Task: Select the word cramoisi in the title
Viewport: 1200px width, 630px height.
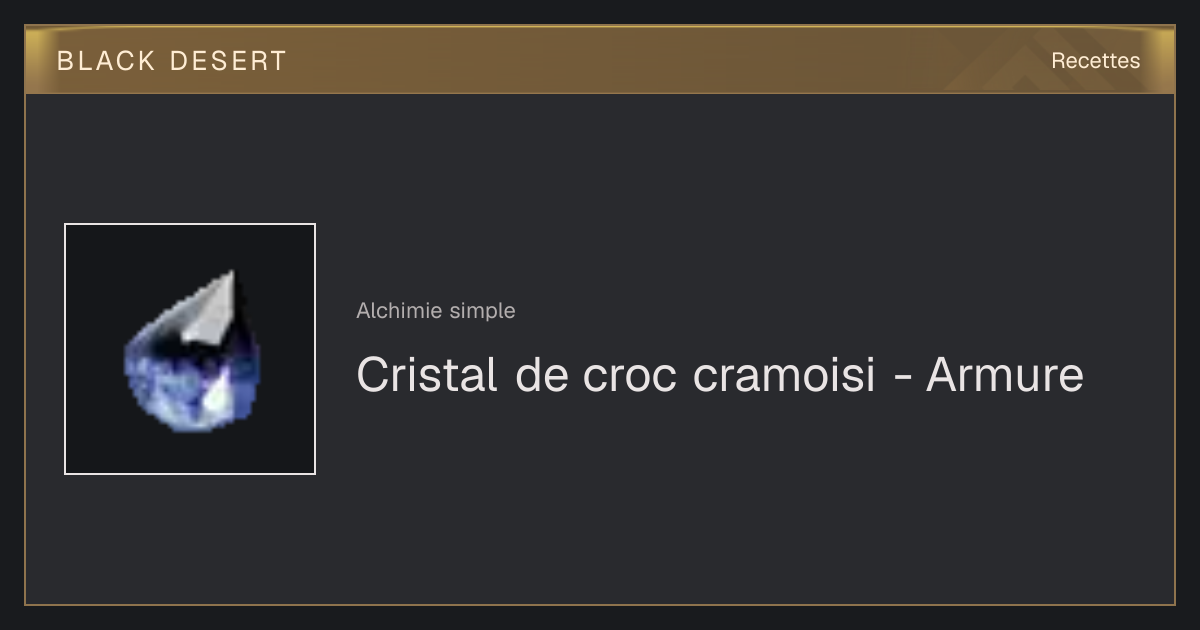Action: (x=784, y=375)
